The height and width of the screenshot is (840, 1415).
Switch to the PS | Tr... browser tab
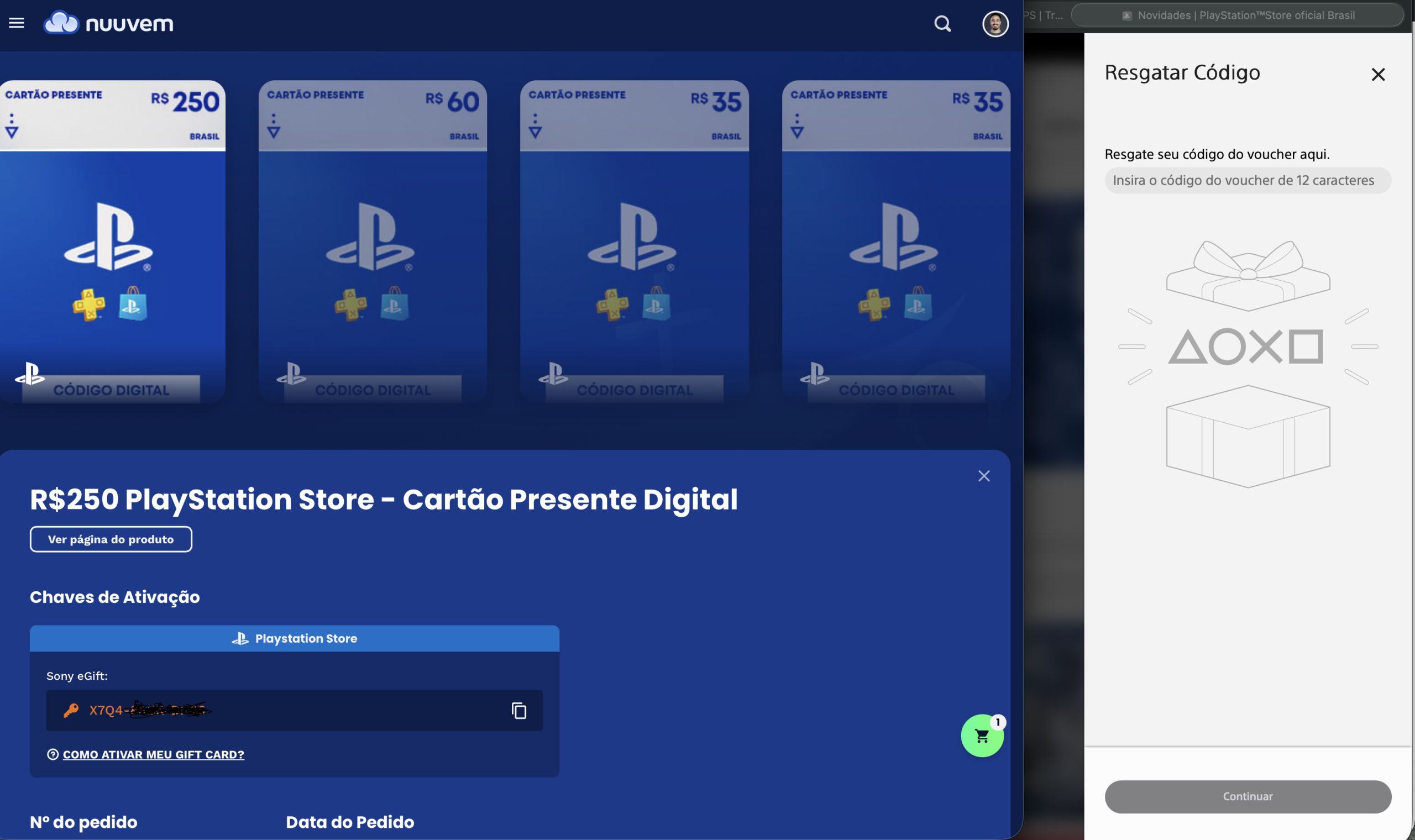pos(1045,15)
